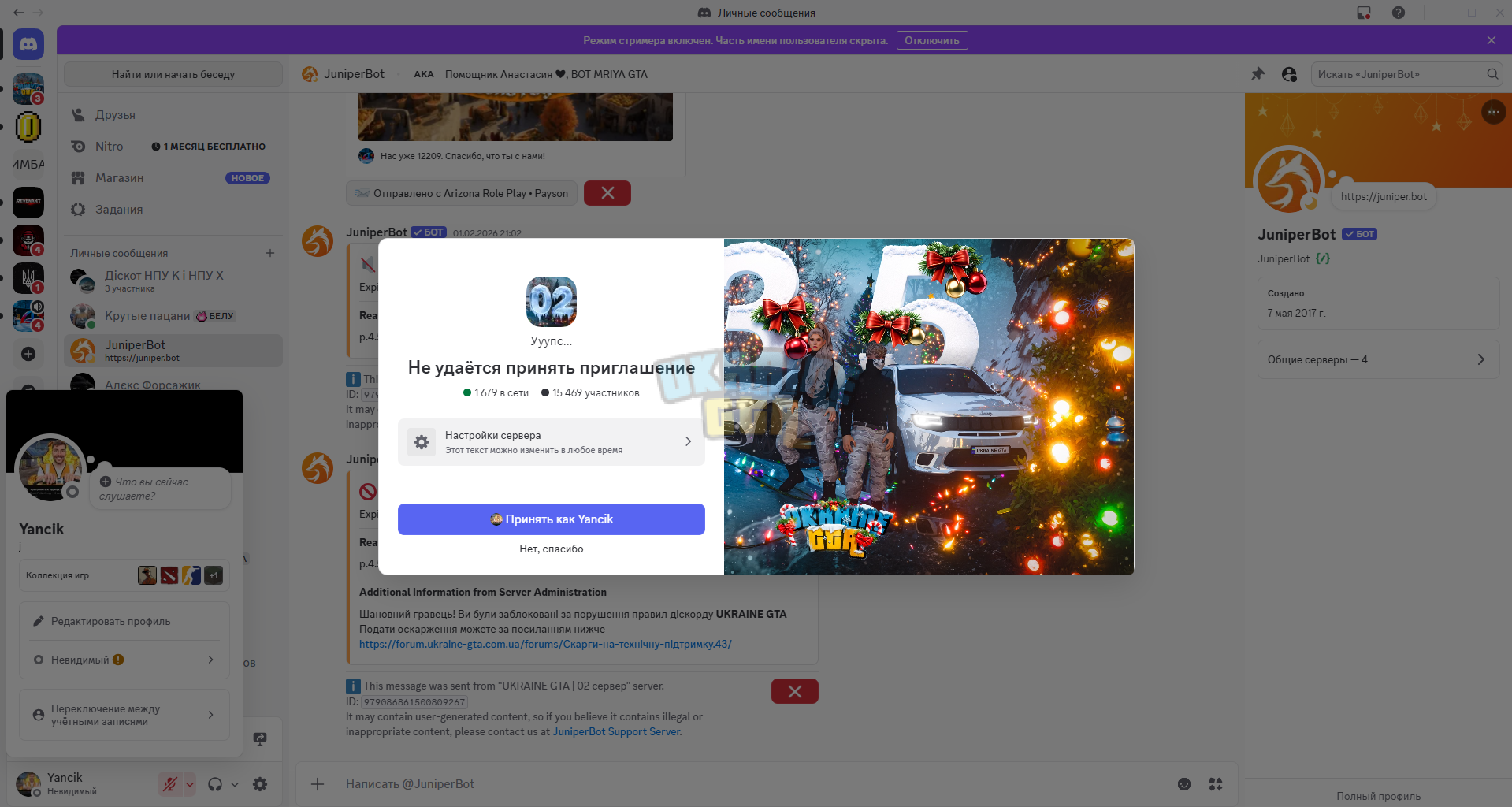The width and height of the screenshot is (1512, 807).
Task: Go back with title bar arrow
Action: [18, 13]
